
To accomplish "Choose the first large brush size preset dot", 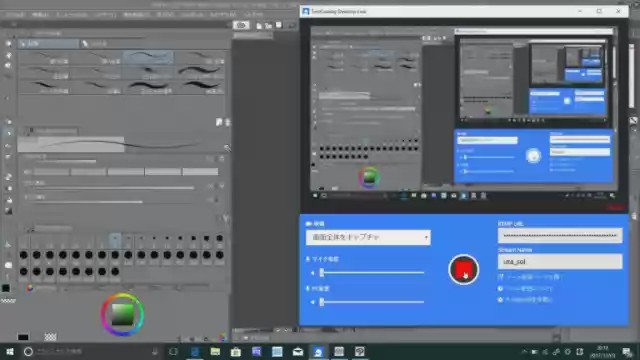I will click(x=24, y=255).
